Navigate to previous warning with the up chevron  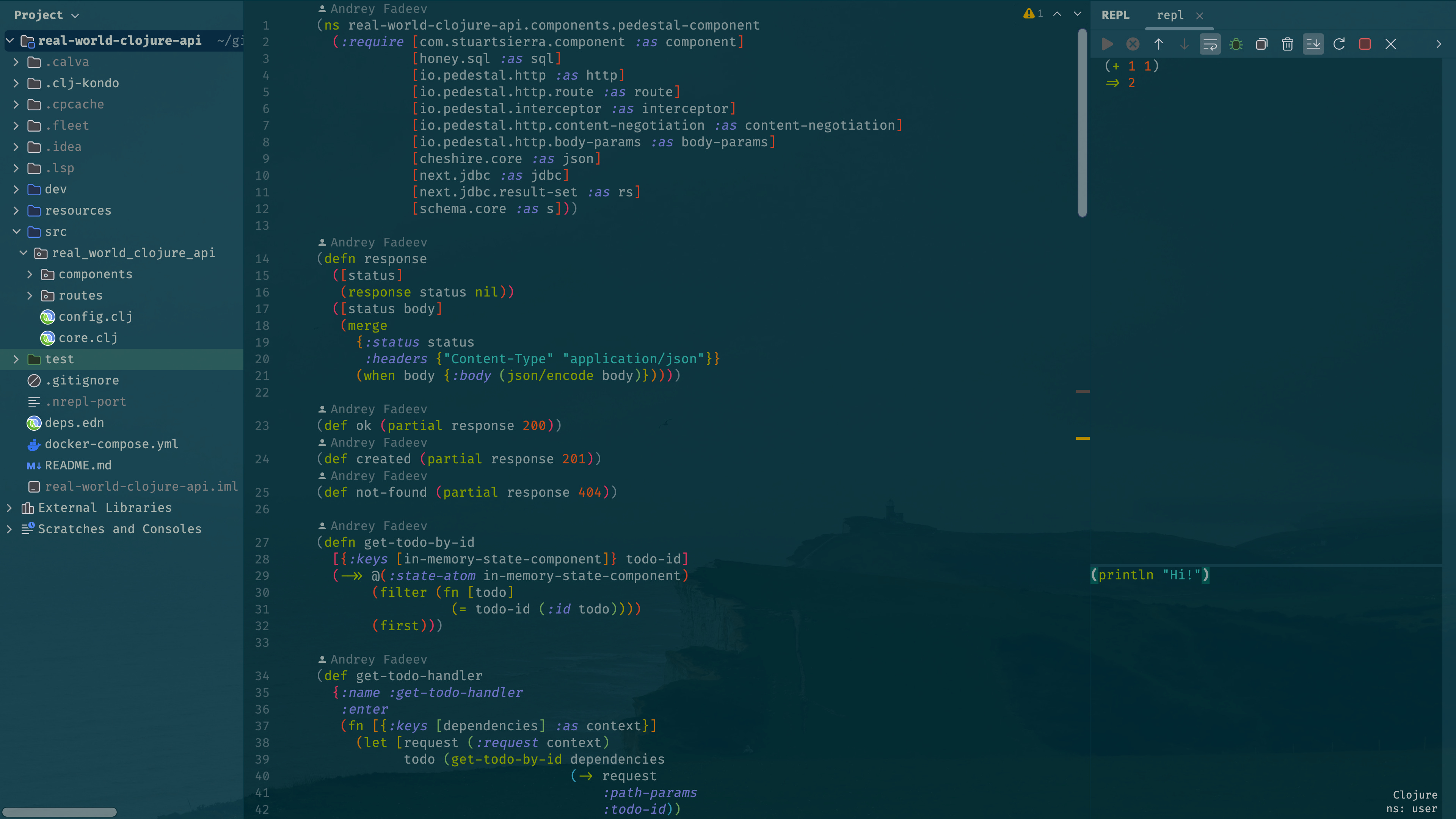point(1056,14)
